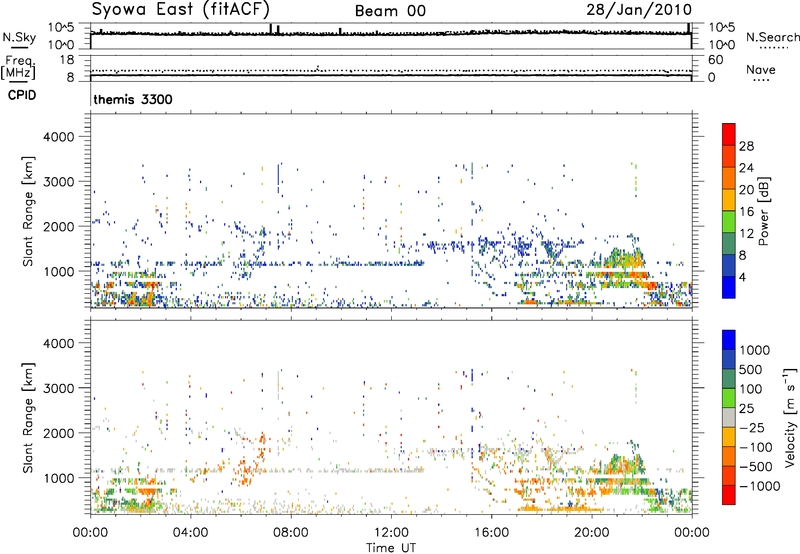Pick the light green 25-100 velocity swatch

[x=729, y=398]
